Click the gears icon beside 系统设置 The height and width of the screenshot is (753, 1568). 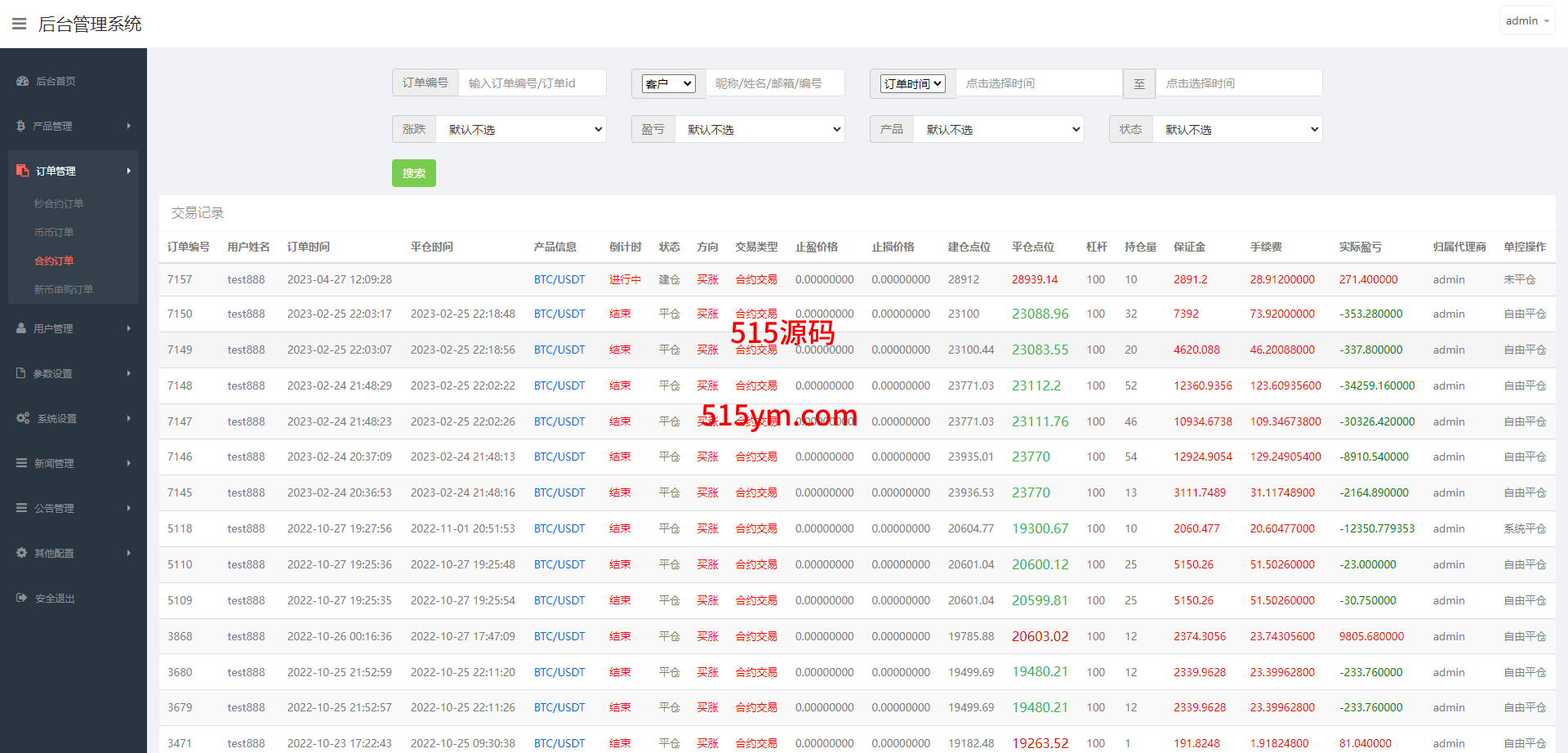(23, 418)
